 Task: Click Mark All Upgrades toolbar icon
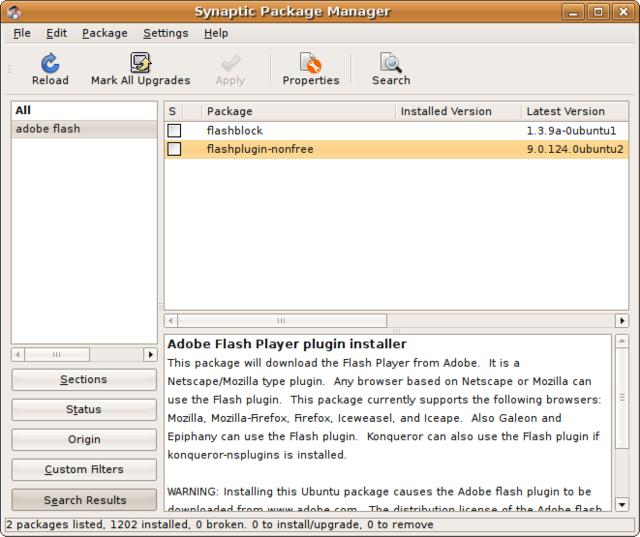coord(140,63)
